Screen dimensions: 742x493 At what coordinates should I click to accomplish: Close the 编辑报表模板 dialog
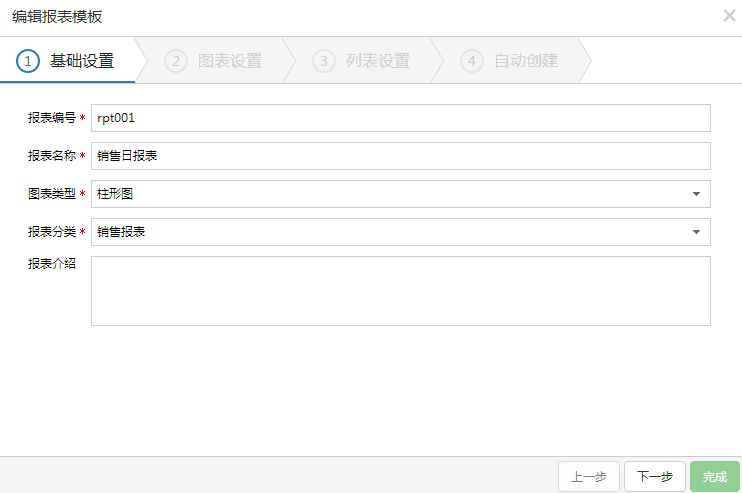tap(729, 16)
